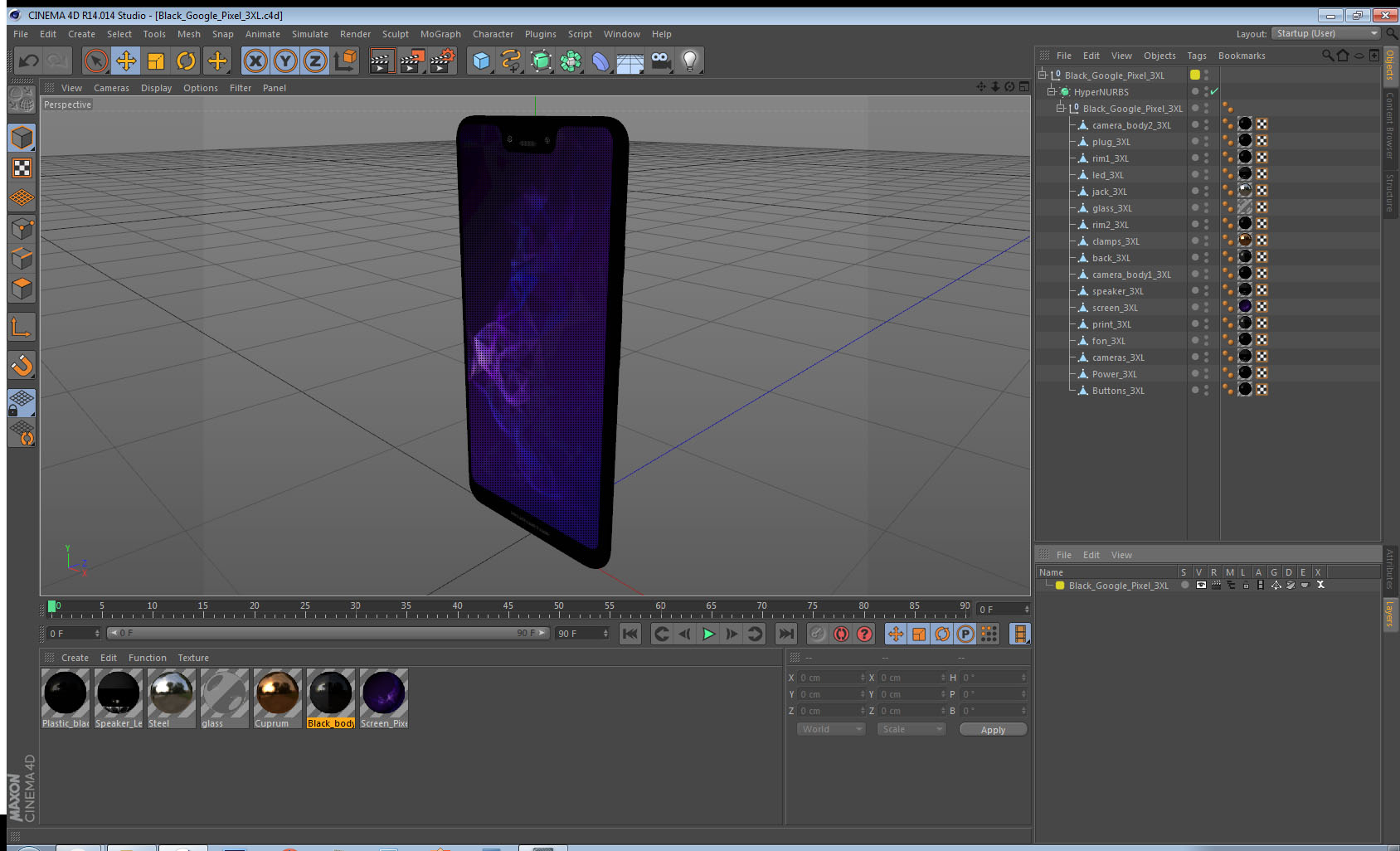Render the active view
Screen dimensions: 1400x851
coord(381,61)
